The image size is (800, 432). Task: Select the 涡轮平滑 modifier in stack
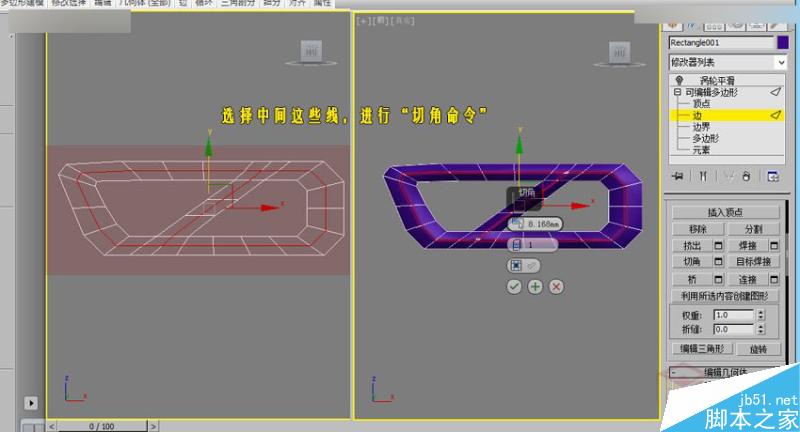(717, 81)
